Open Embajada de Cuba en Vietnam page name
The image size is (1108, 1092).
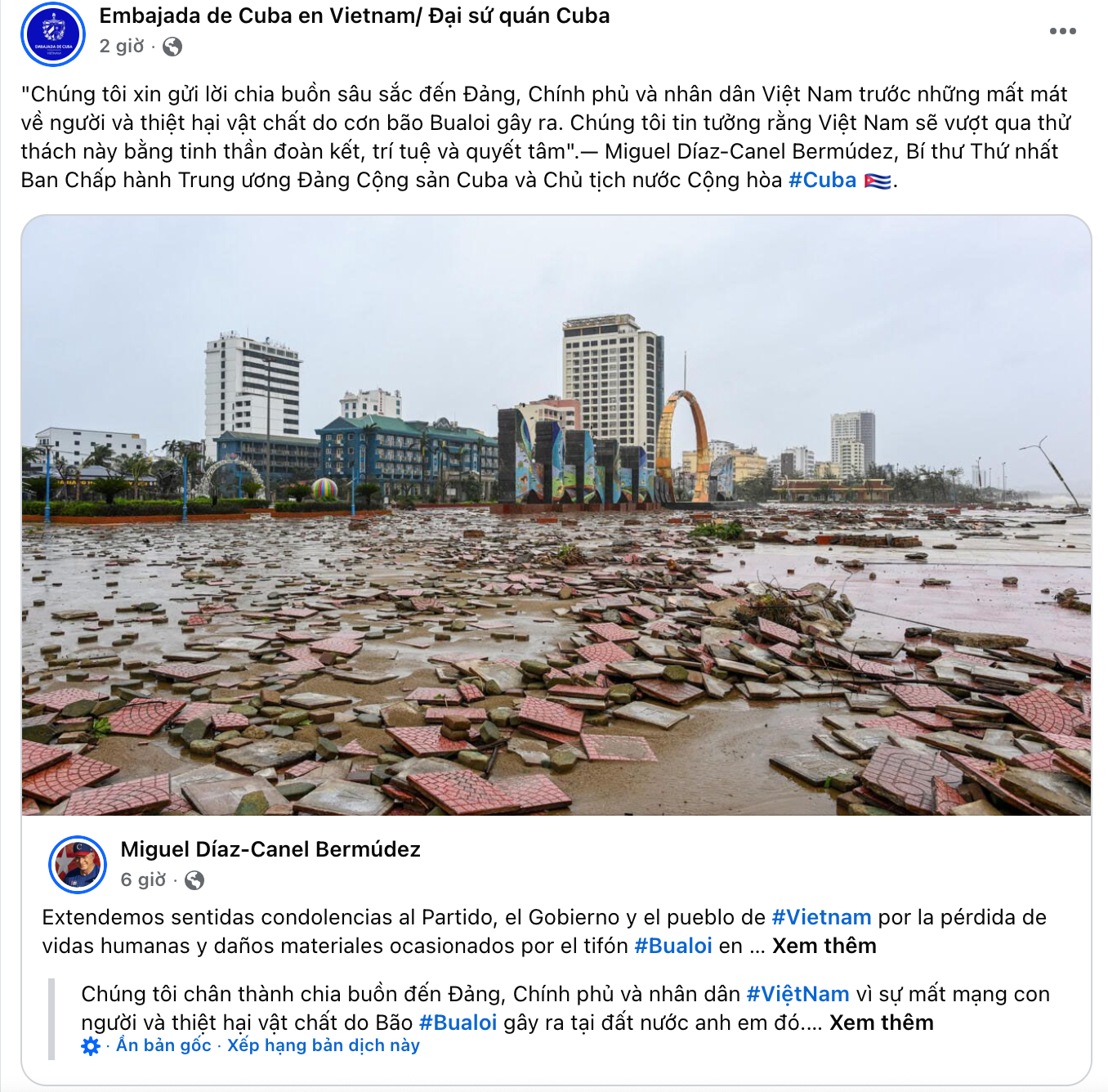tap(355, 16)
